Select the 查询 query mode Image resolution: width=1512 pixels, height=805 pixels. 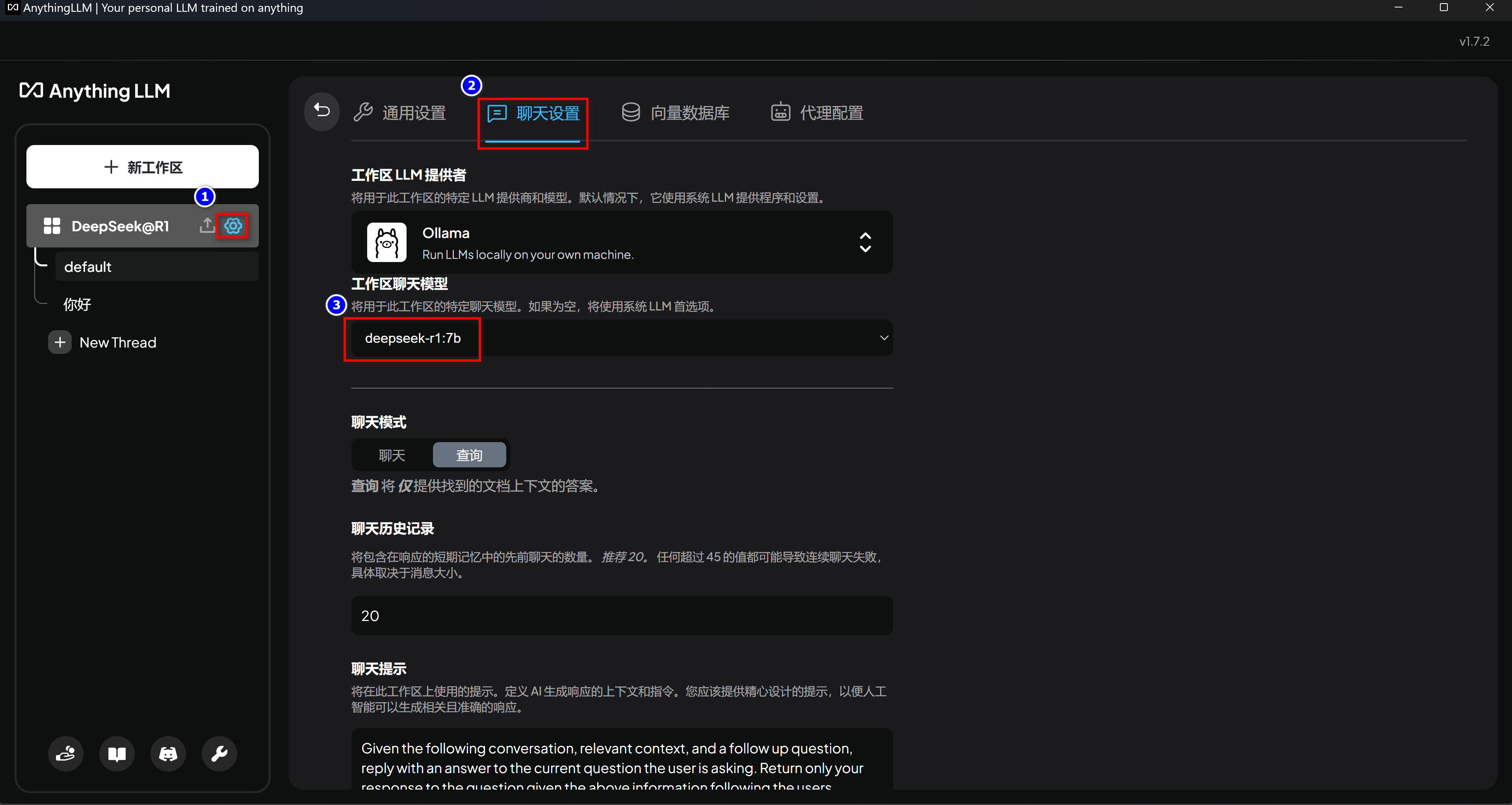pyautogui.click(x=470, y=455)
